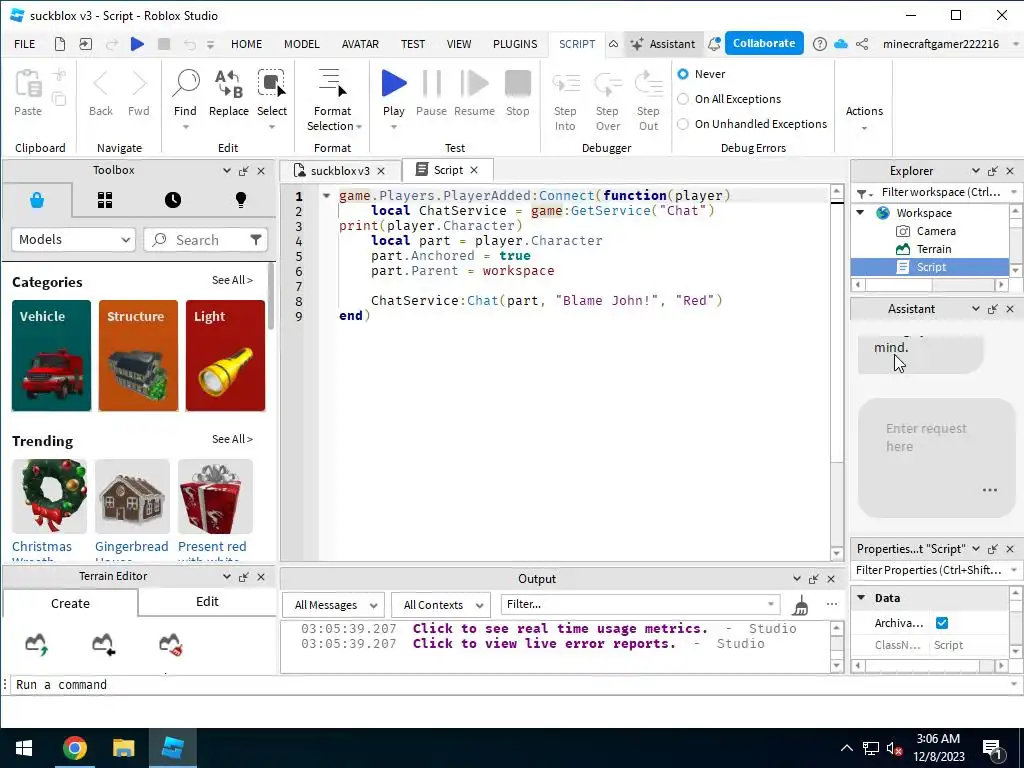This screenshot has width=1024, height=768.
Task: Open the Edit tab in Terrain Editor
Action: pos(208,601)
